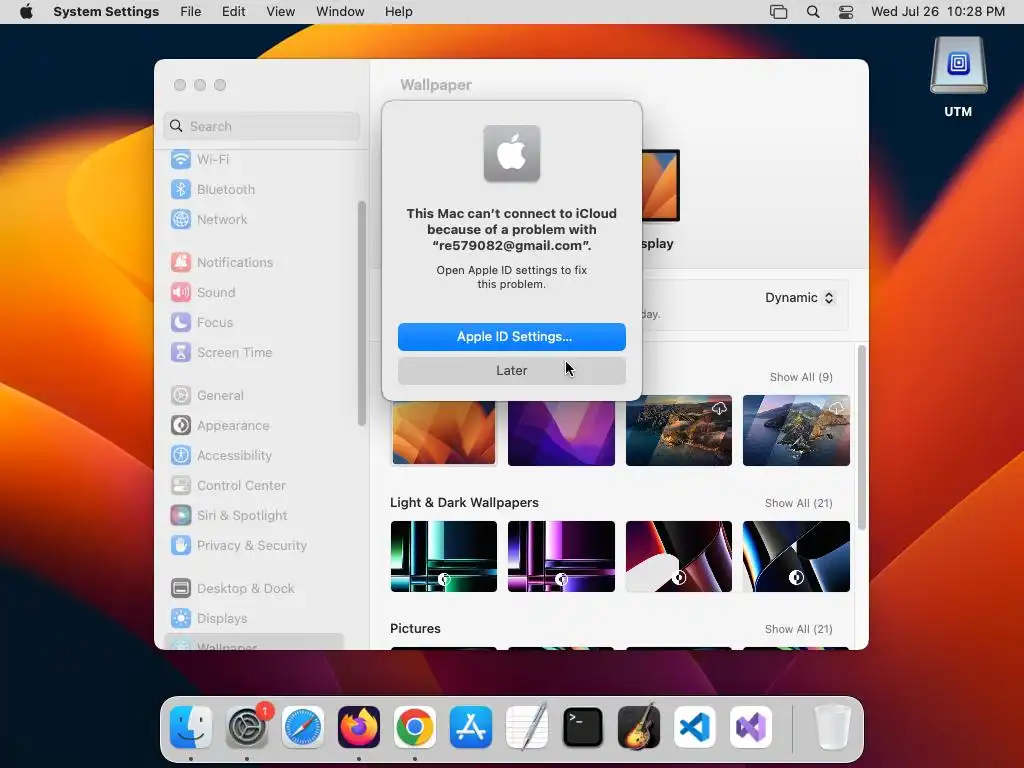Click the sidebar vertical scrollbar
Screen dimensions: 1024x768
tap(362, 313)
